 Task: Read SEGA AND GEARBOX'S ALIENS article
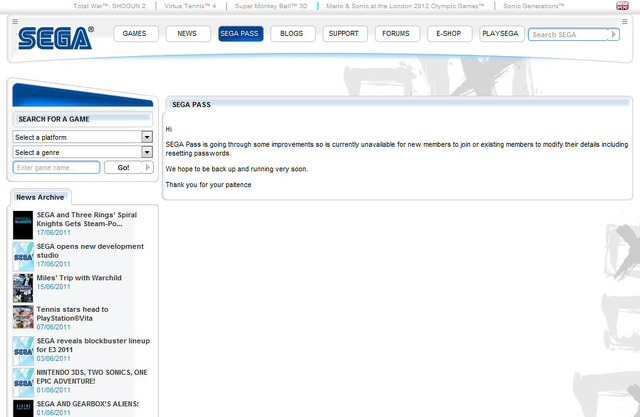[x=88, y=404]
